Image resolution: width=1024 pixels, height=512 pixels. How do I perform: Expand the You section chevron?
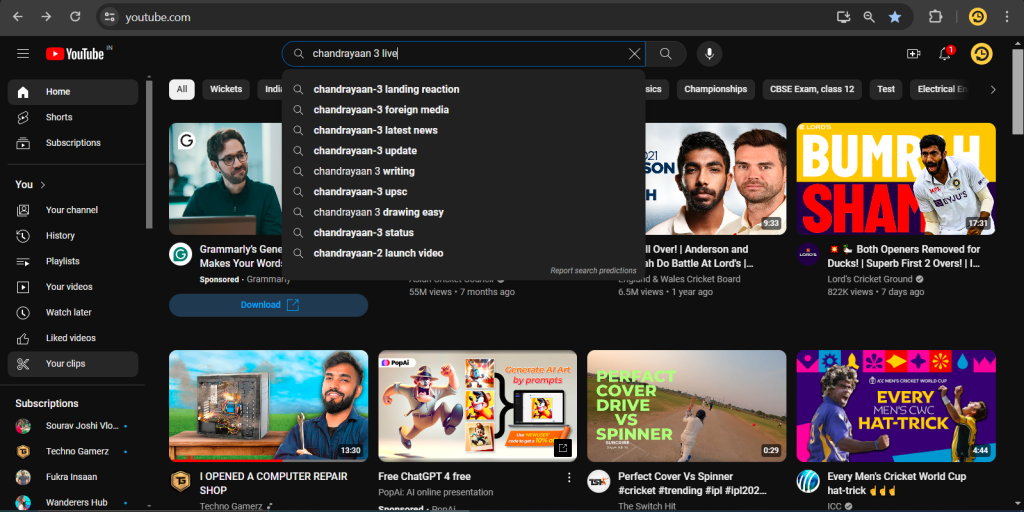pos(43,185)
